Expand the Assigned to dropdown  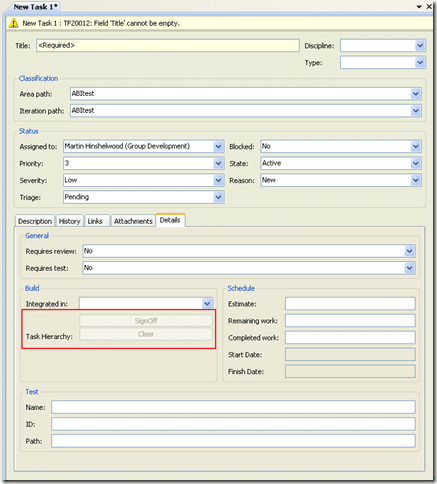coord(218,146)
